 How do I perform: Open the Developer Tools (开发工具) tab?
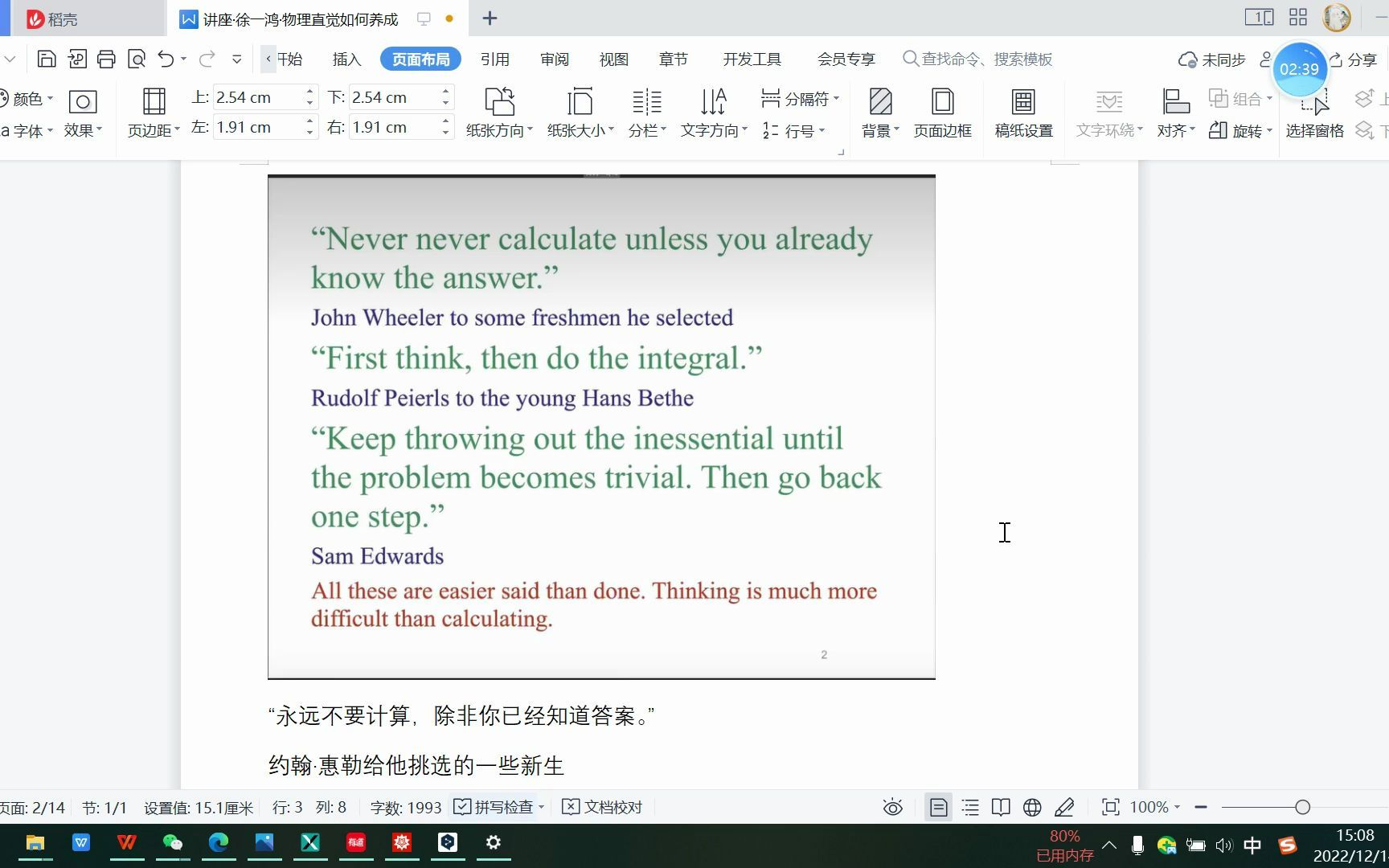[752, 59]
